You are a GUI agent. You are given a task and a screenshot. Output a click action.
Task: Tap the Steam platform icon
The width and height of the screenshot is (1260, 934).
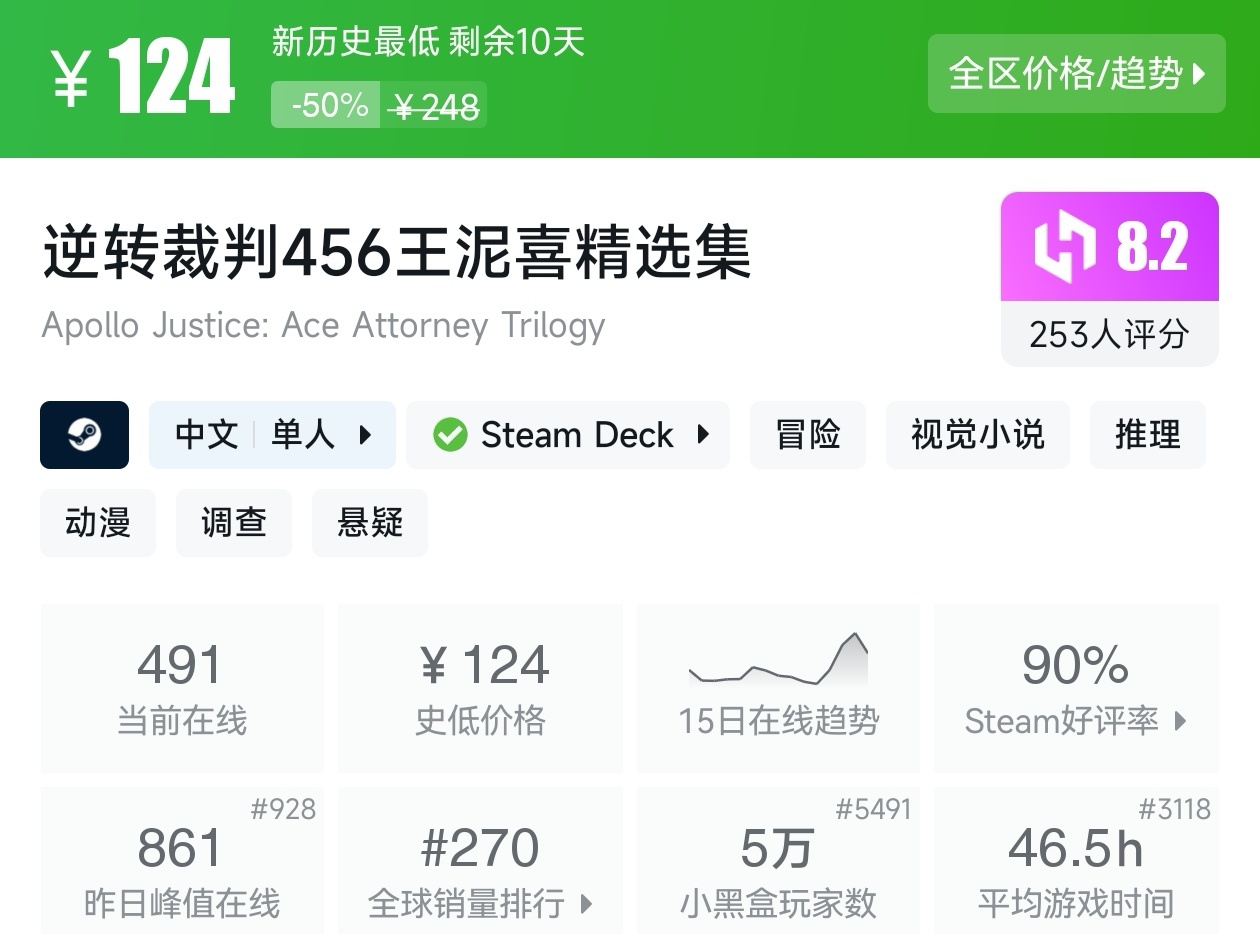84,435
